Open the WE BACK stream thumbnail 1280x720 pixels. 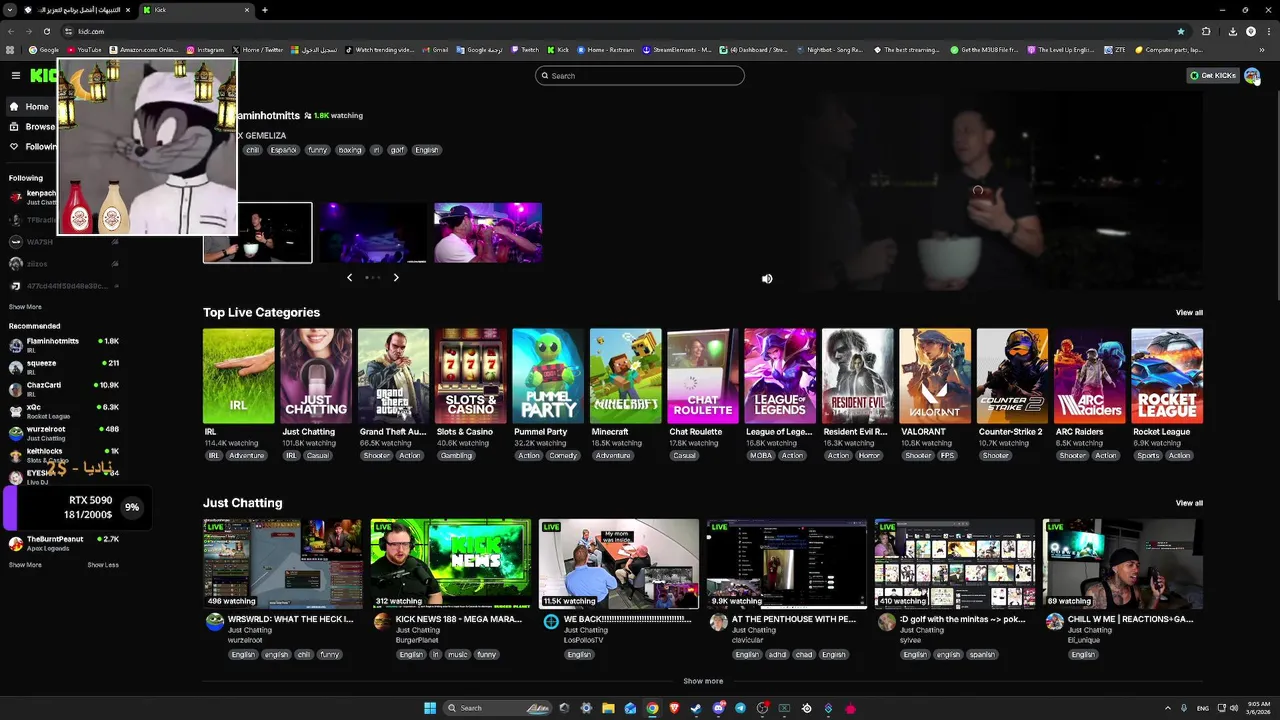coord(619,563)
